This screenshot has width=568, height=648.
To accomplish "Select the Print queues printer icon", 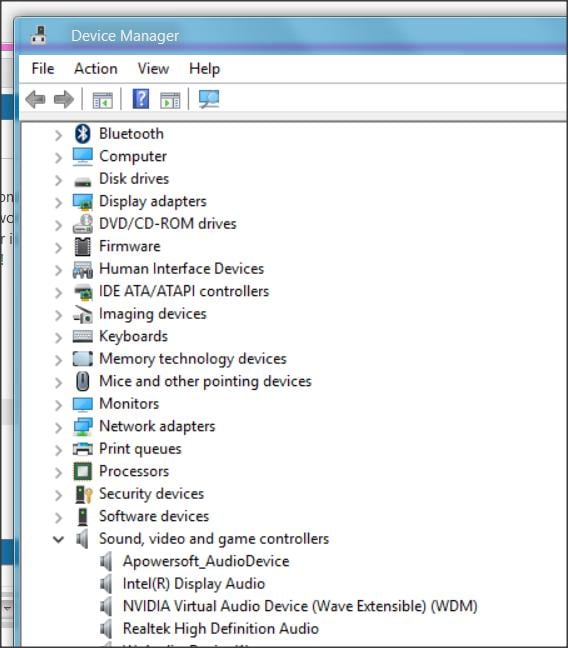I will [83, 449].
